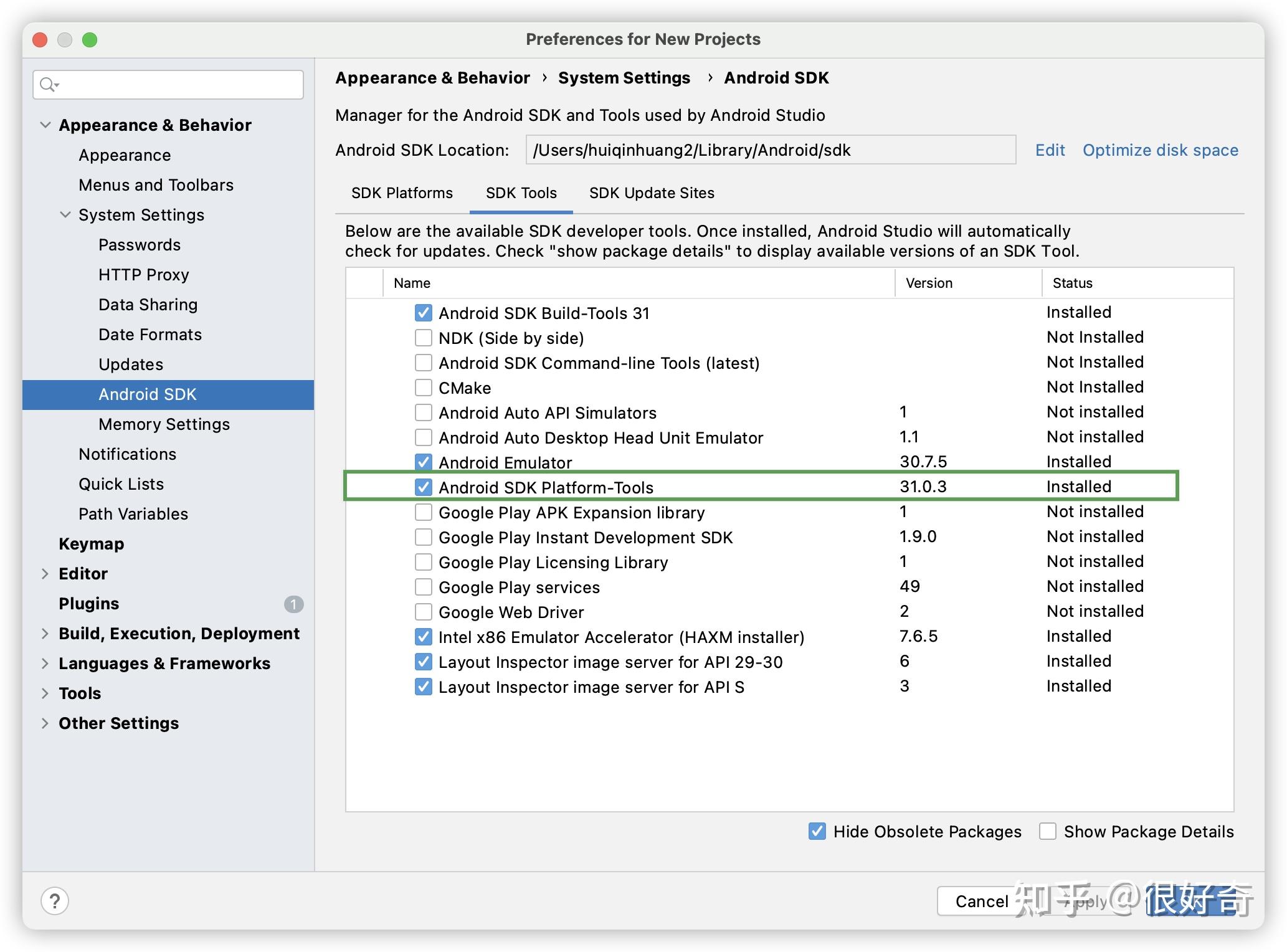Check Google Web Driver
This screenshot has width=1287, height=952.
[424, 612]
